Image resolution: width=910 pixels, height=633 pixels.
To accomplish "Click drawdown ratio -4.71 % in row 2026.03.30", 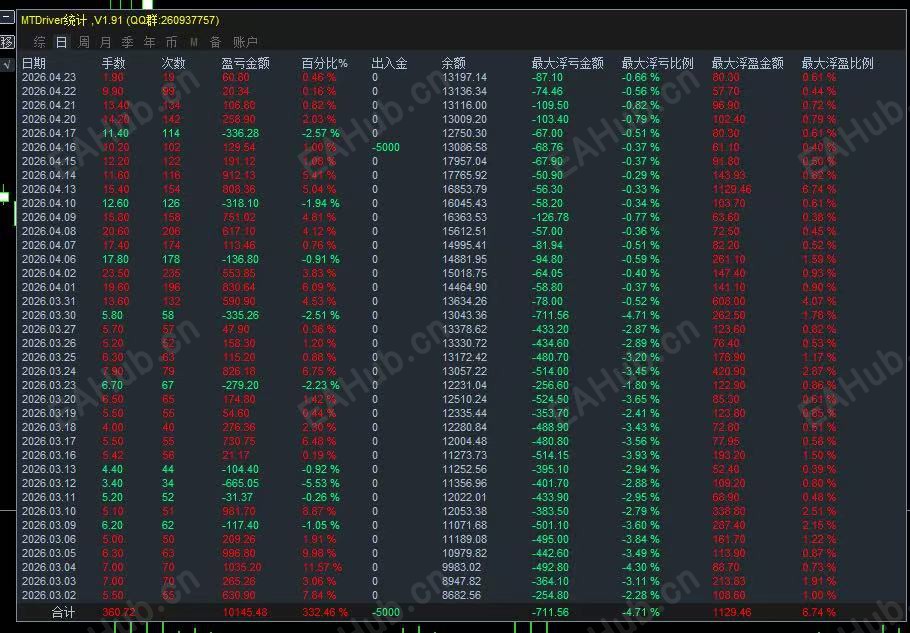I will [641, 315].
